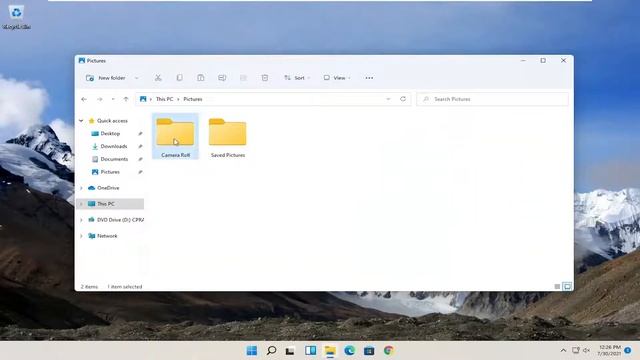Expand the OneDrive tree node
This screenshot has width=640, height=360.
[x=81, y=188]
